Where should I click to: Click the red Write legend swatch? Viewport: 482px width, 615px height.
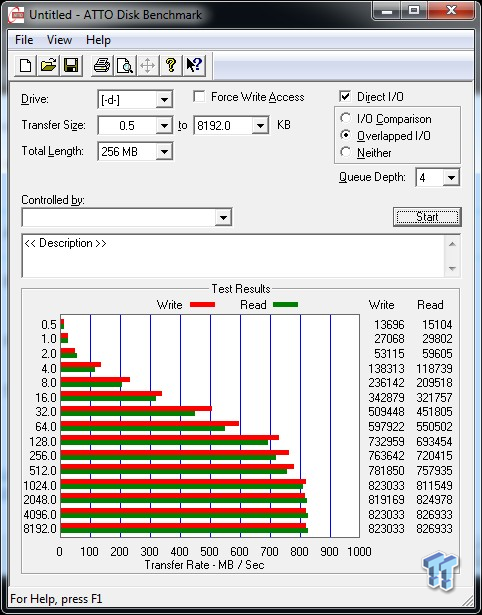coord(202,305)
